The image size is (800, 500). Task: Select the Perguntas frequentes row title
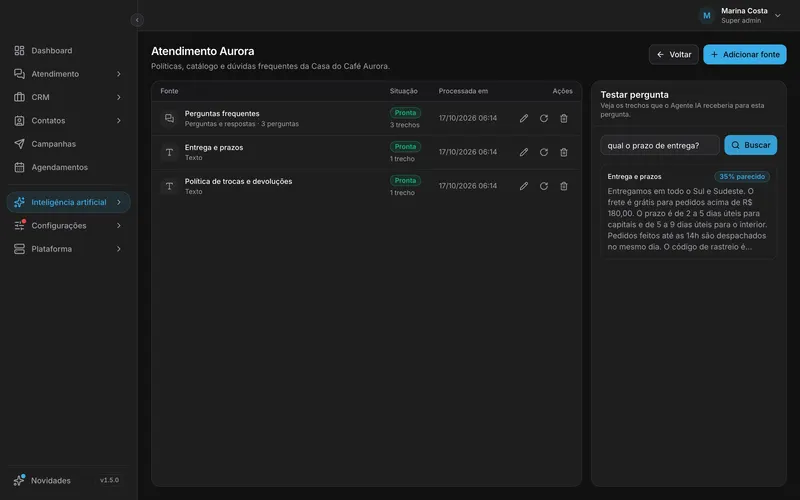(x=222, y=114)
